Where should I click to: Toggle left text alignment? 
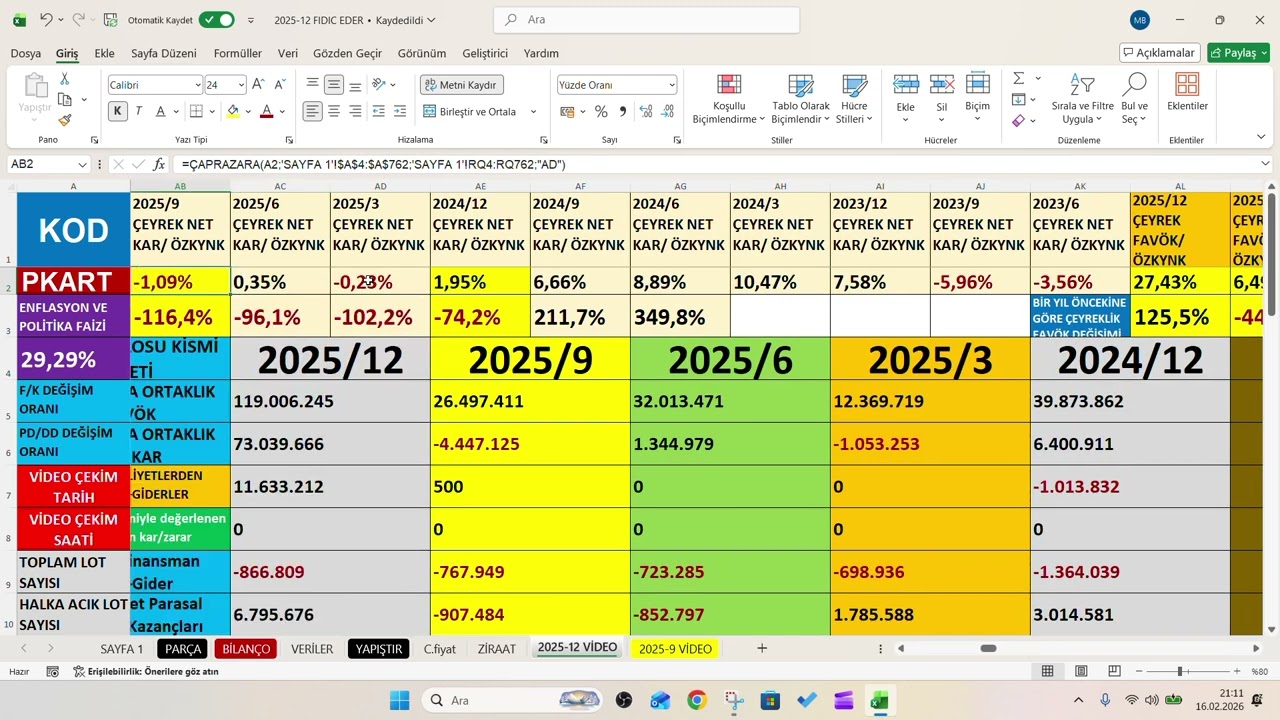click(313, 111)
